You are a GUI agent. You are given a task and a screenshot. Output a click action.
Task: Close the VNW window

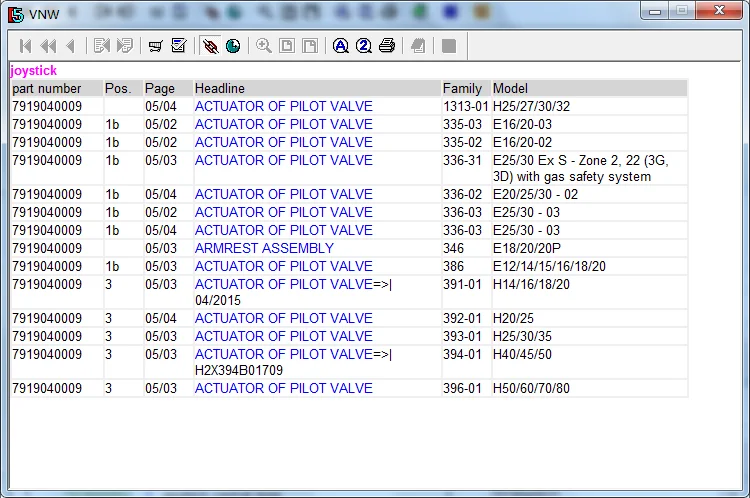[x=719, y=11]
